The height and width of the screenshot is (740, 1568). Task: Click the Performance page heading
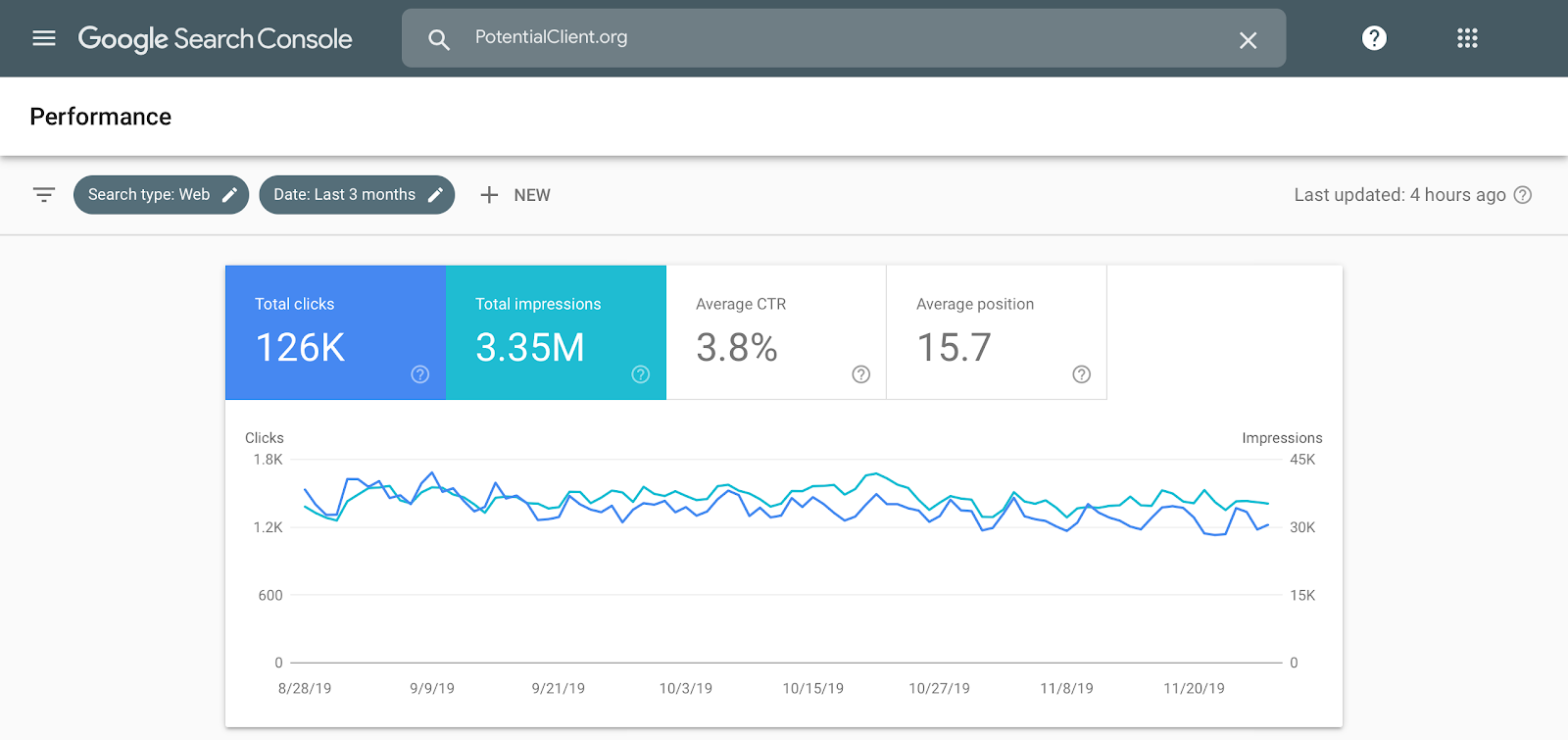tap(101, 117)
